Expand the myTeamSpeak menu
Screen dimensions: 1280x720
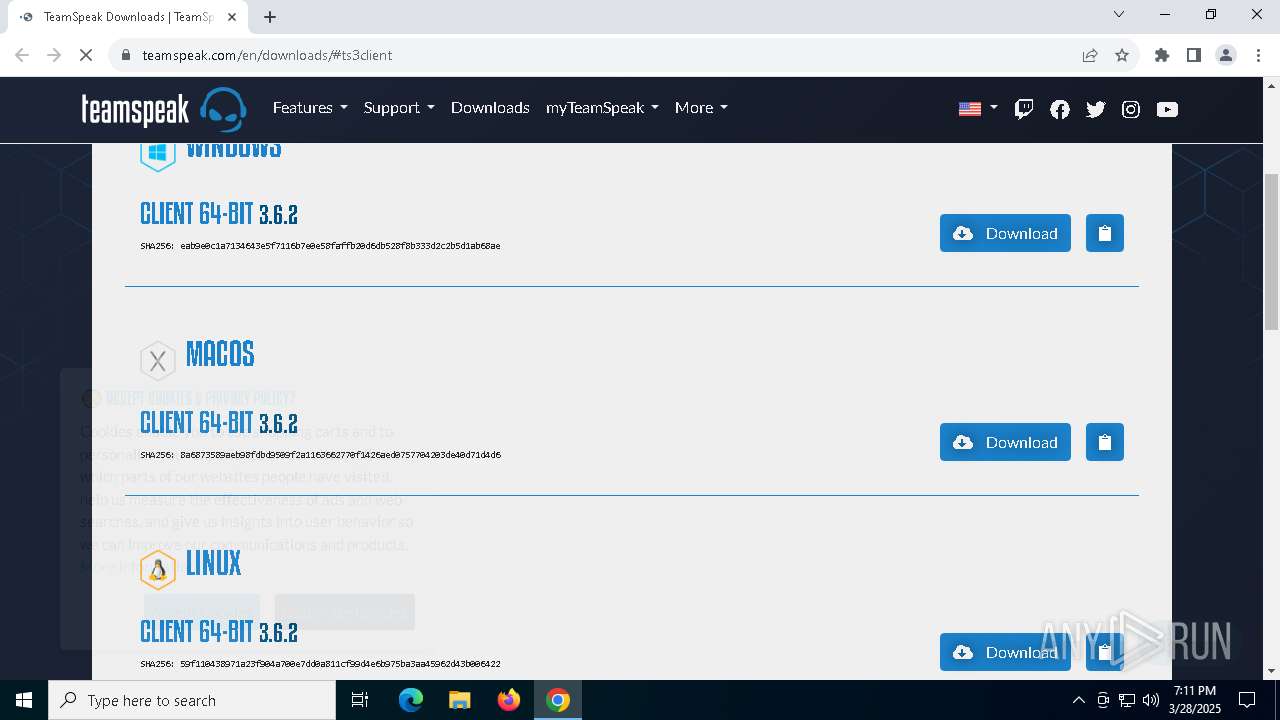[x=602, y=107]
